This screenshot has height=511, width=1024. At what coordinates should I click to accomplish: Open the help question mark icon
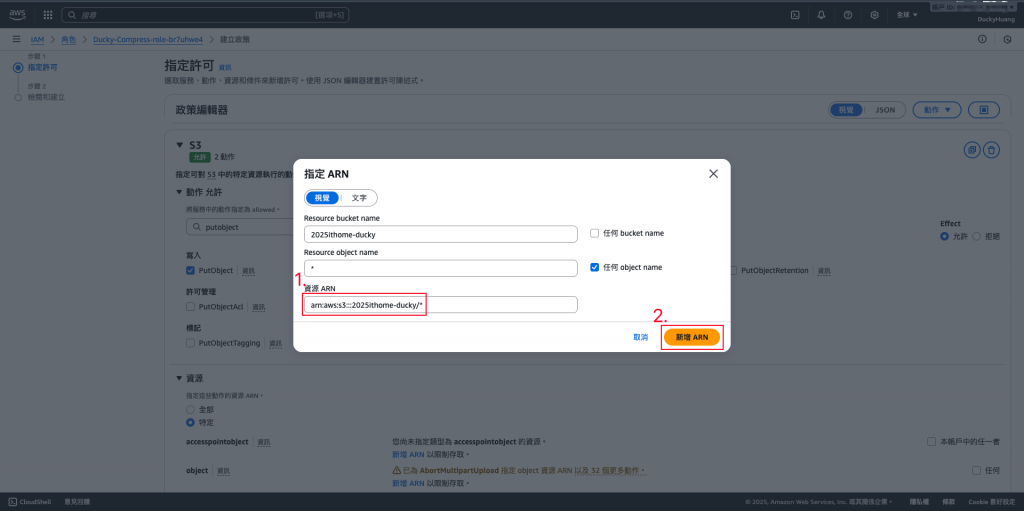848,14
